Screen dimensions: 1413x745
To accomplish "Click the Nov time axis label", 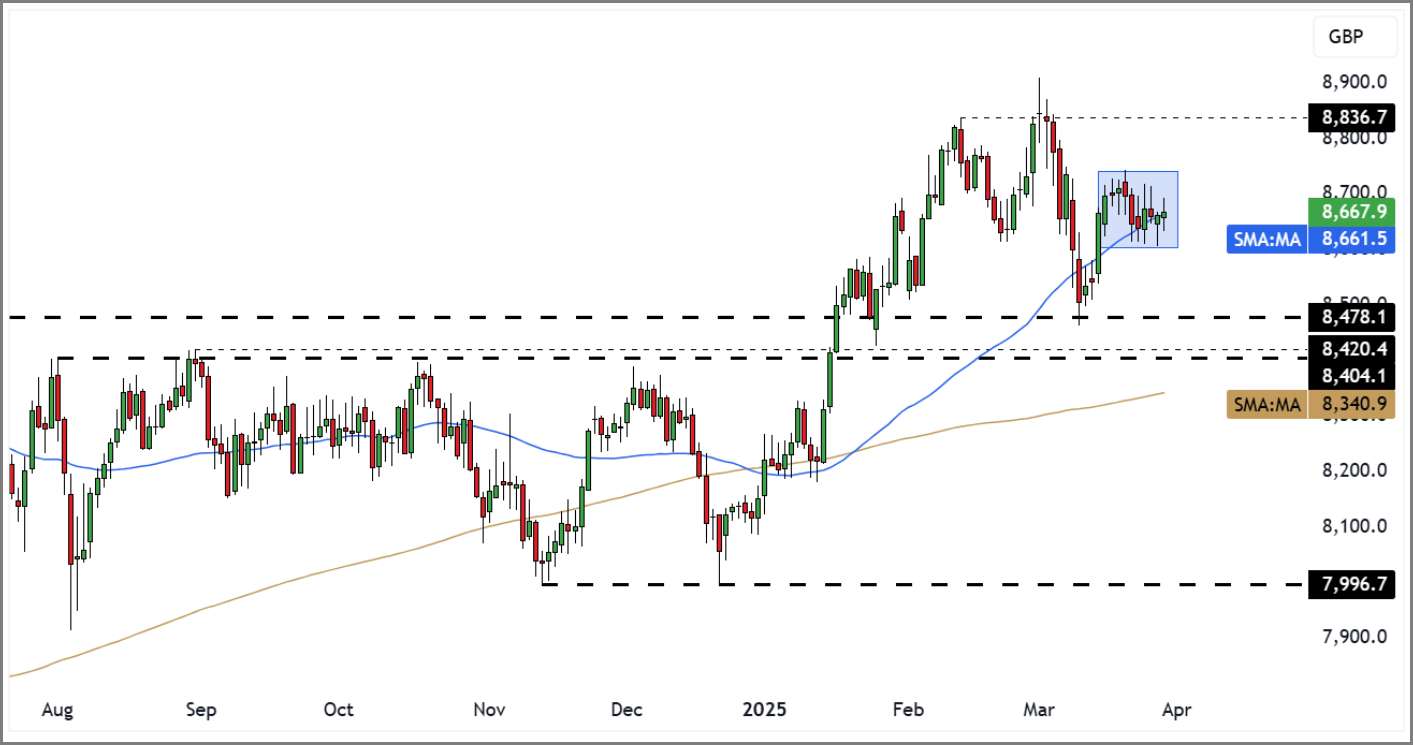I will point(490,710).
